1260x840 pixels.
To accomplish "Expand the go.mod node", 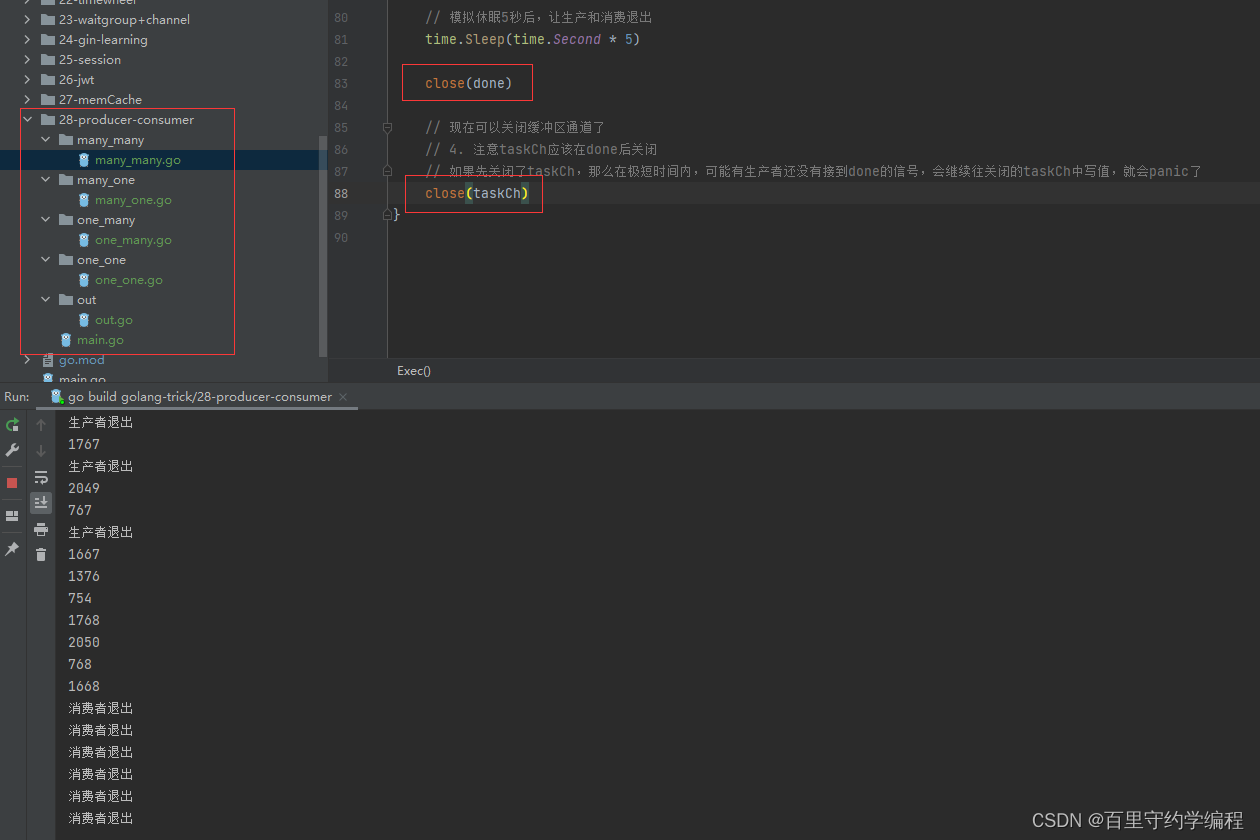I will [x=28, y=360].
